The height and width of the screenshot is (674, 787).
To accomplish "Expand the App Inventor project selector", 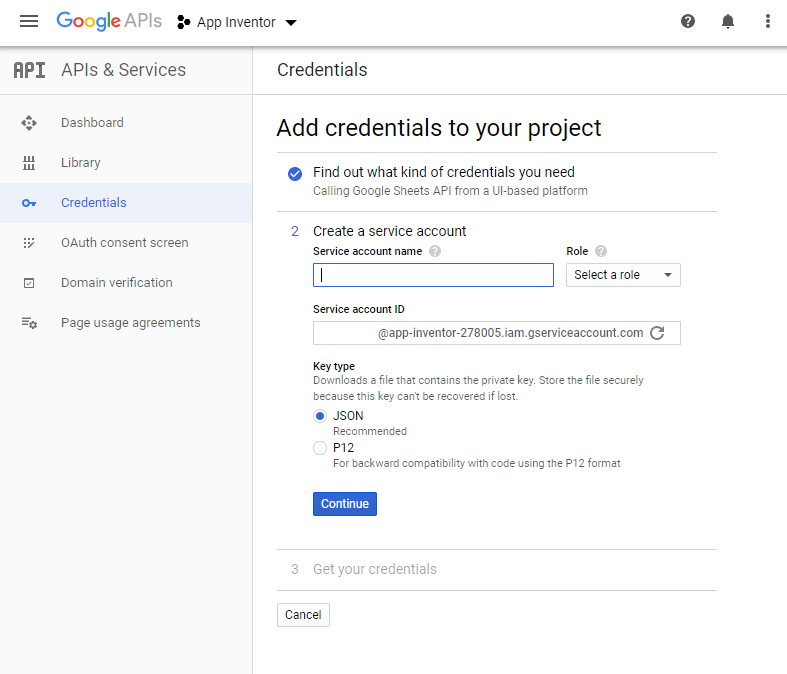I will tap(237, 22).
